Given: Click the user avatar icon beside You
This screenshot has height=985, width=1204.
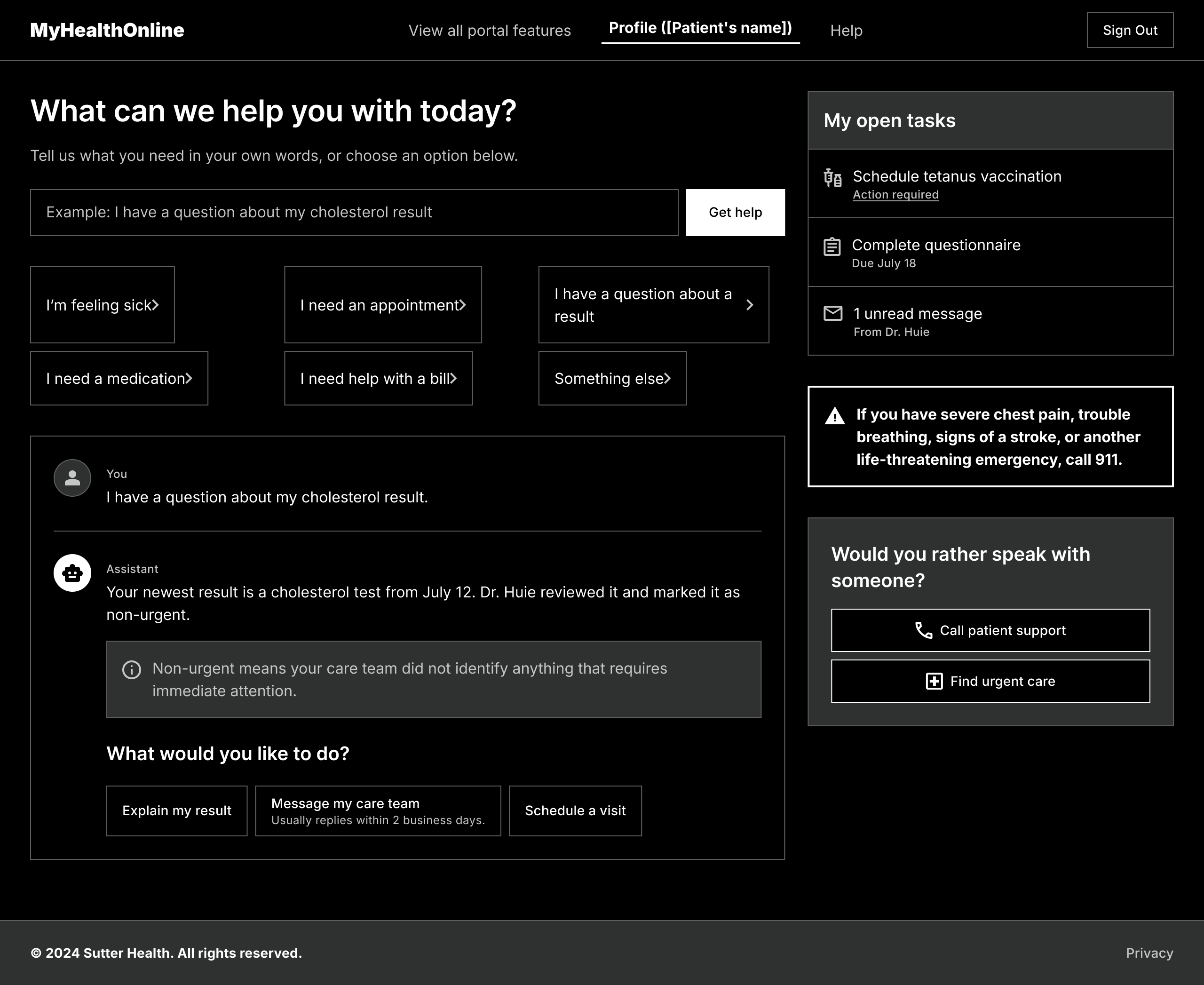Looking at the screenshot, I should 72,478.
